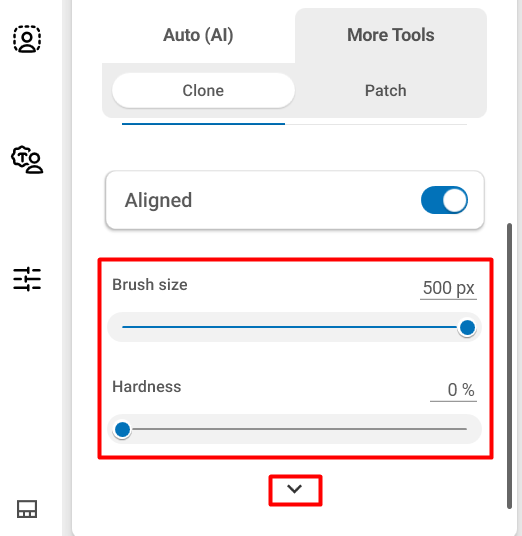This screenshot has width=522, height=536.
Task: Open the adjustments sliders panel icon
Action: [x=27, y=279]
